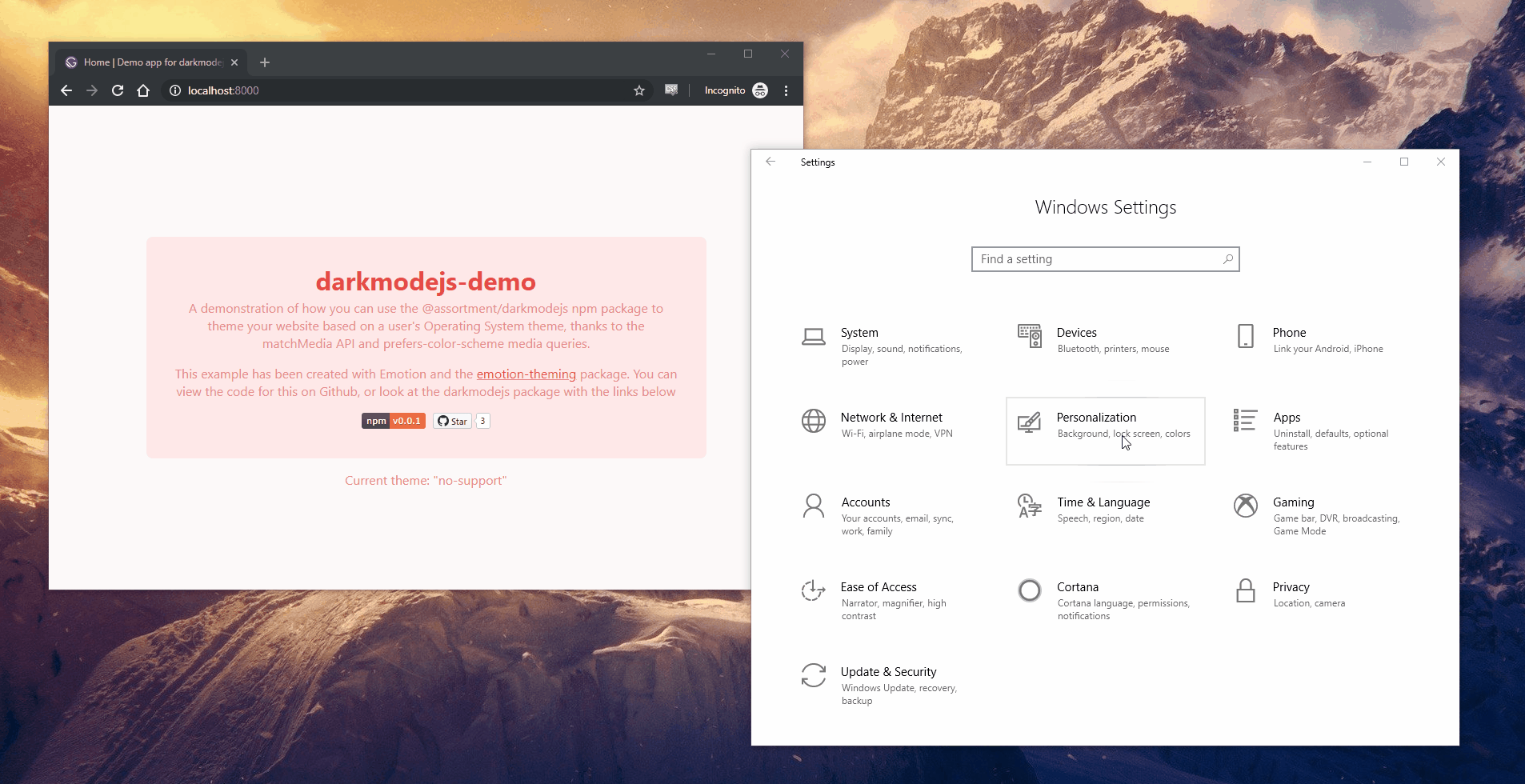Image resolution: width=1525 pixels, height=784 pixels.
Task: Open the Devices keyboard-speaker icon
Action: tap(1029, 336)
